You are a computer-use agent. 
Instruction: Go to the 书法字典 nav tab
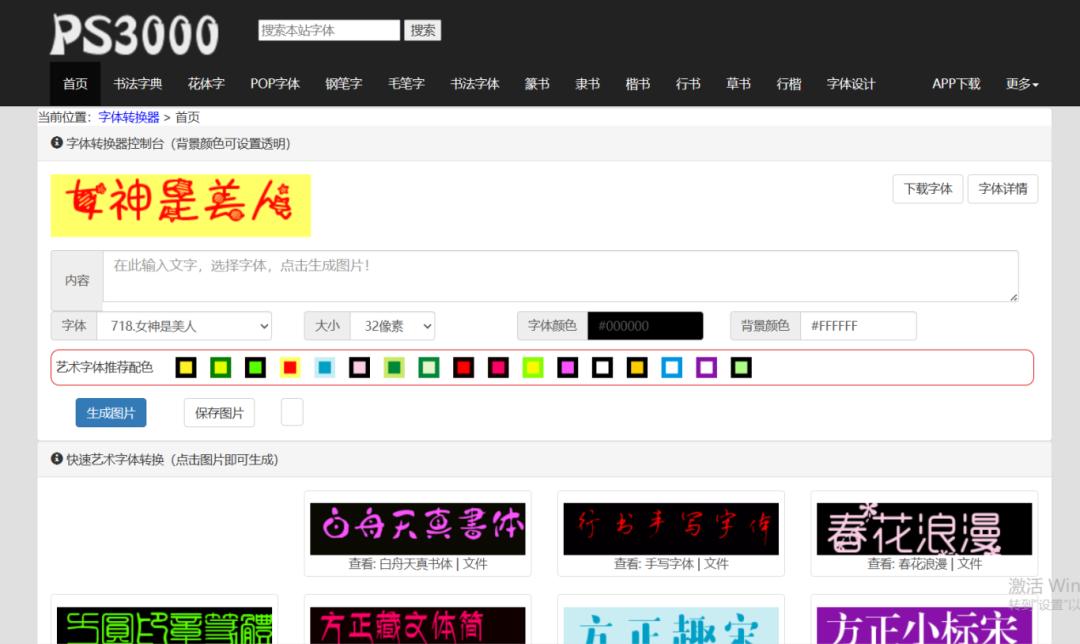click(138, 84)
